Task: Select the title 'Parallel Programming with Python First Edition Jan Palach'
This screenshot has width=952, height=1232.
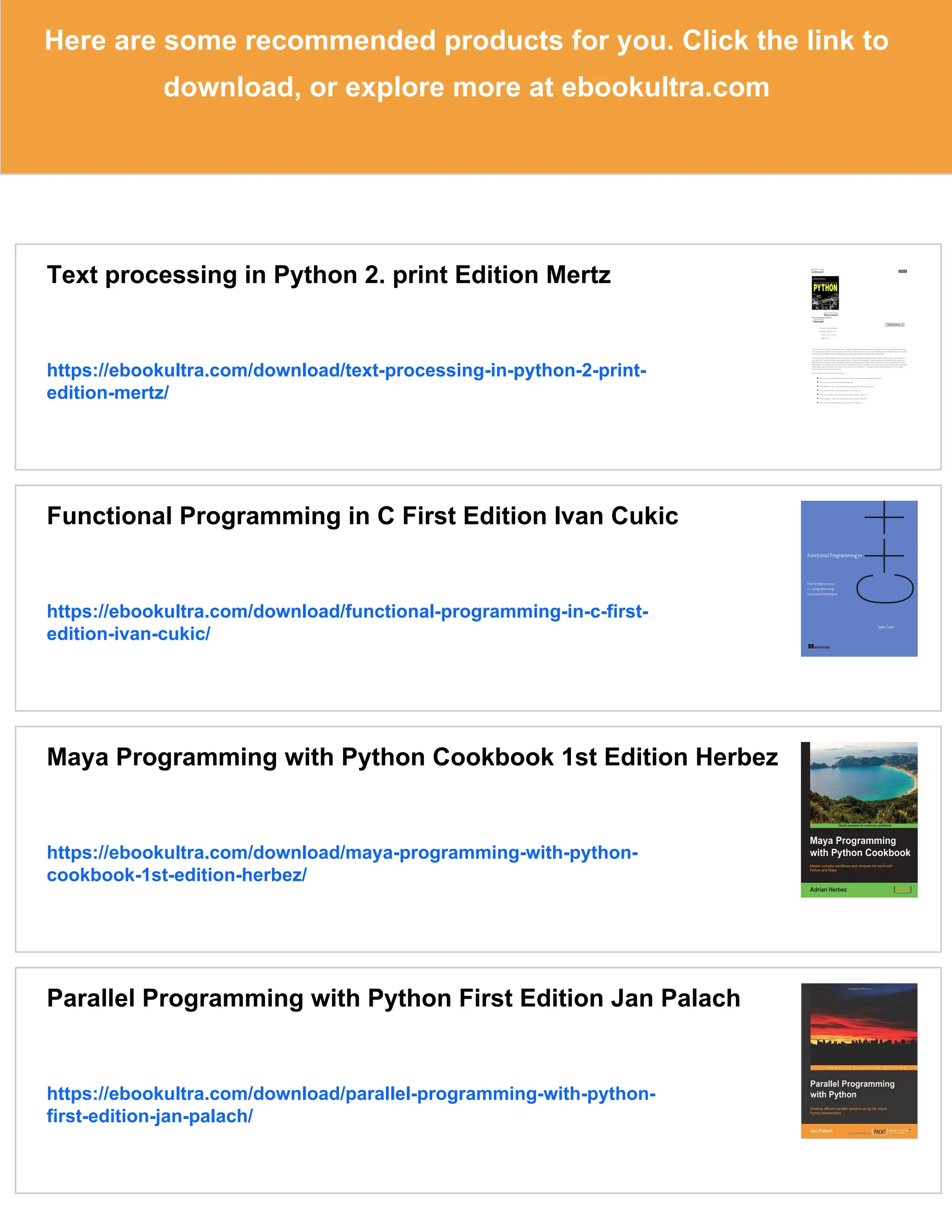Action: pos(394,999)
